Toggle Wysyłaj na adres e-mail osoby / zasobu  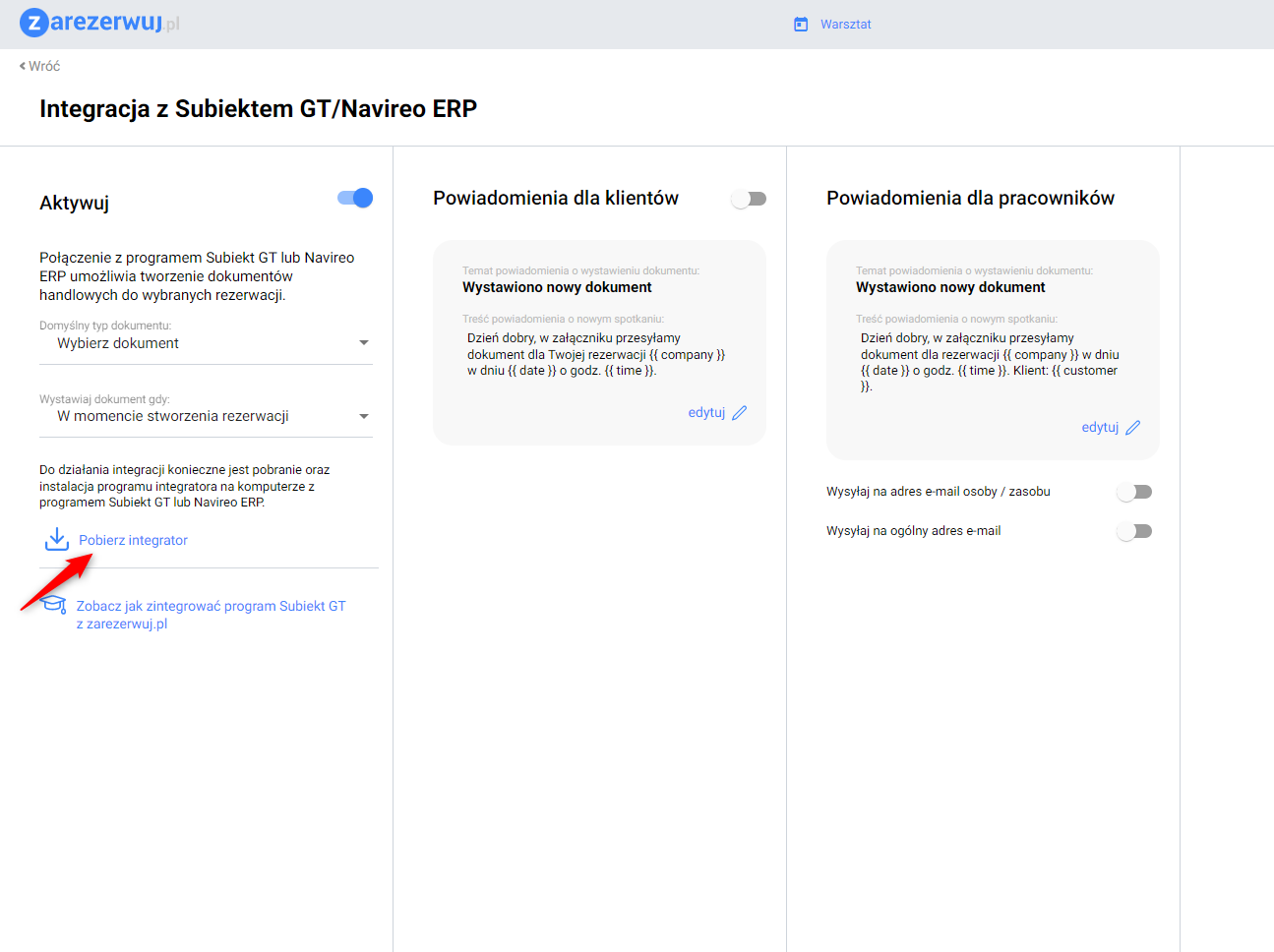point(1134,492)
